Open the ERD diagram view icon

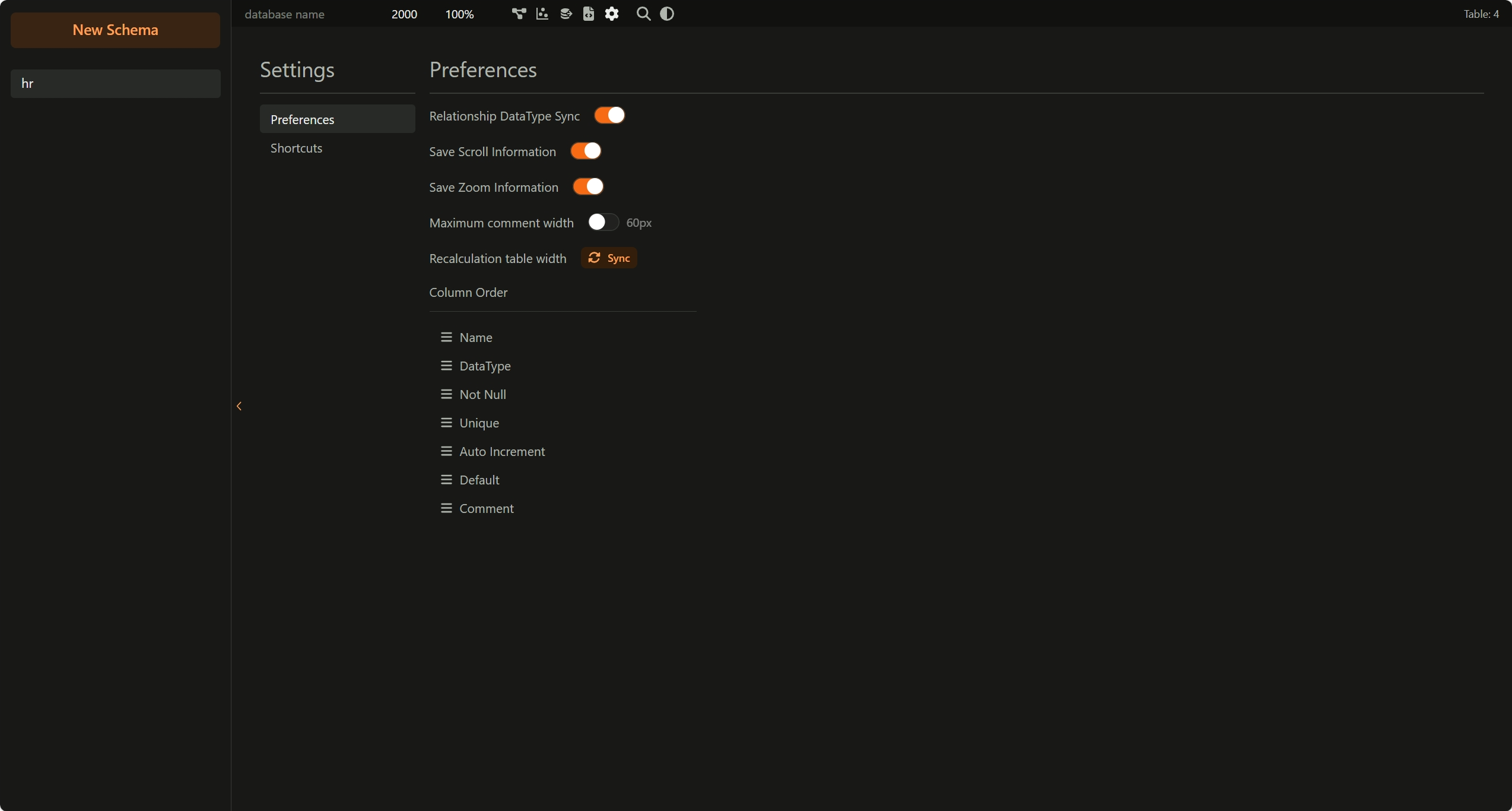pos(519,14)
